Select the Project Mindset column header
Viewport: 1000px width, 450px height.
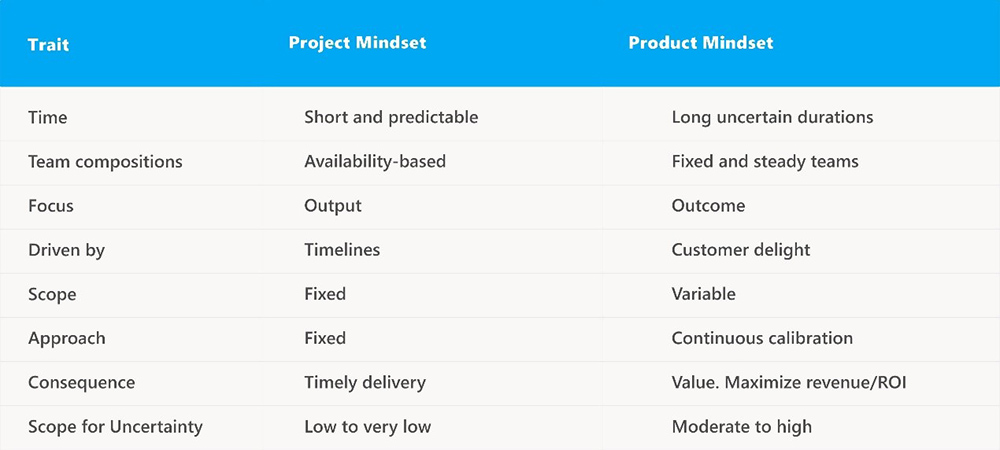[357, 43]
